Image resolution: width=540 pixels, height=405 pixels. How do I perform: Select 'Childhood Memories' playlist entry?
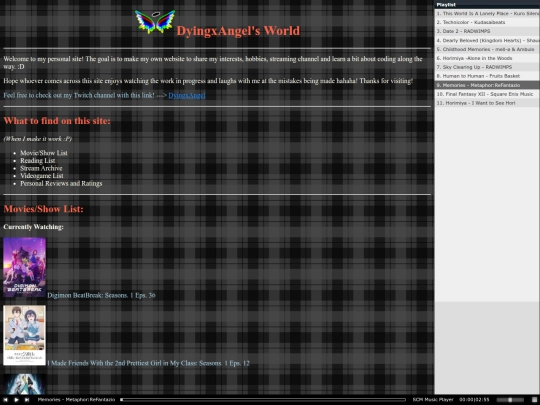click(487, 49)
